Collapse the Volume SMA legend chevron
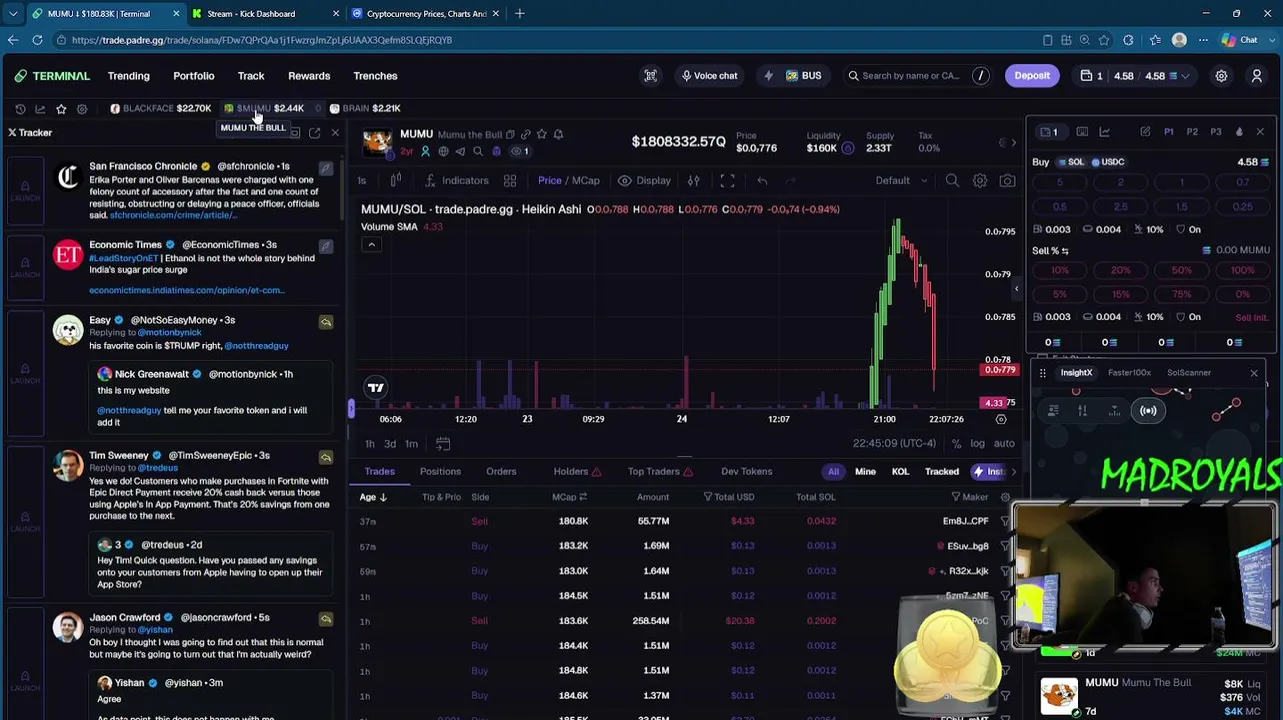The height and width of the screenshot is (720, 1283). click(x=371, y=245)
